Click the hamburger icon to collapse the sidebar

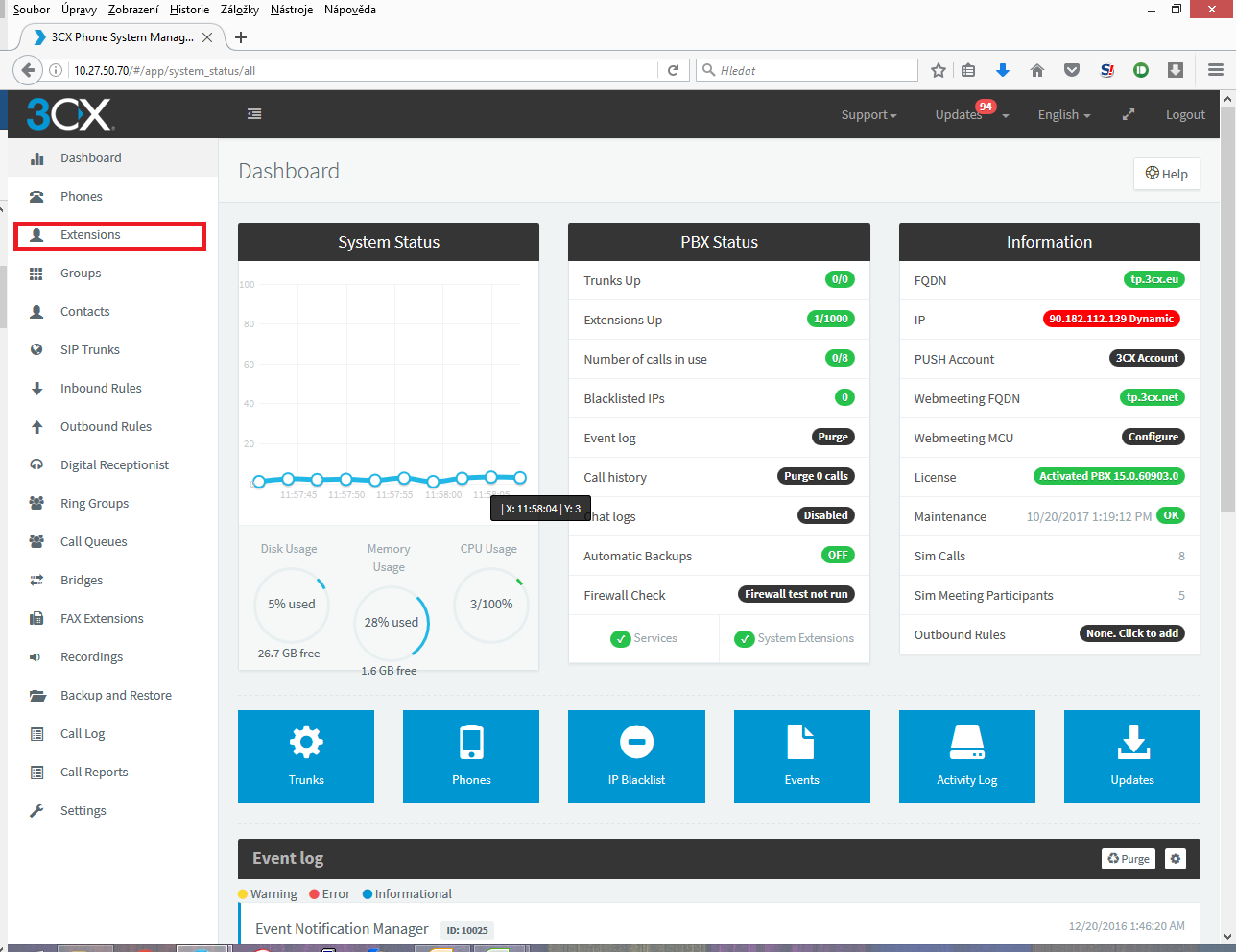254,114
